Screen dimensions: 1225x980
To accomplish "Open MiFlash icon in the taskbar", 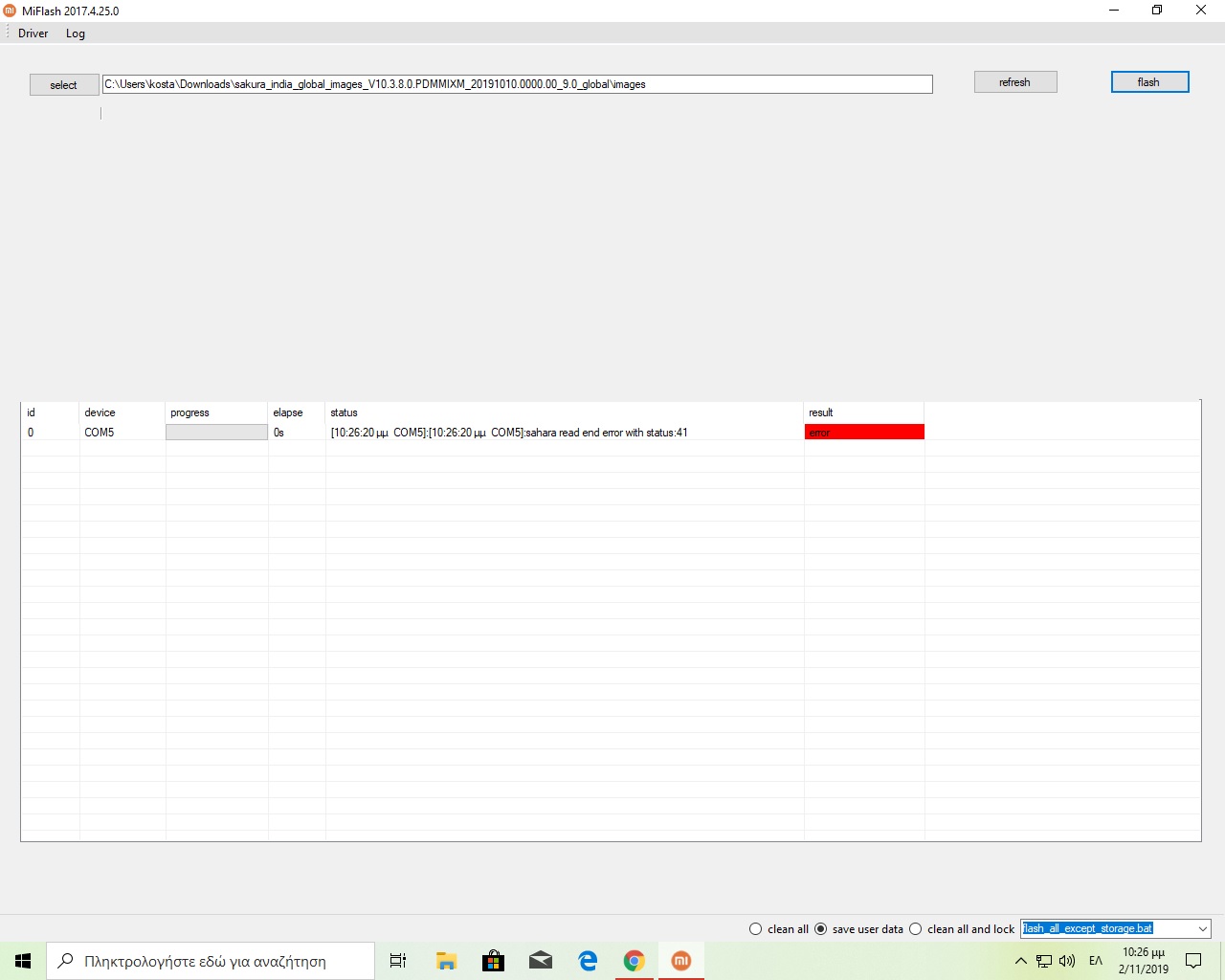I will click(681, 961).
